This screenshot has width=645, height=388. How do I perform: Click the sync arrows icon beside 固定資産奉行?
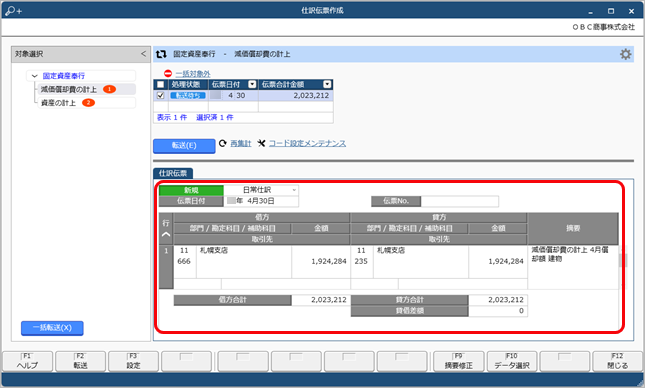click(x=161, y=54)
